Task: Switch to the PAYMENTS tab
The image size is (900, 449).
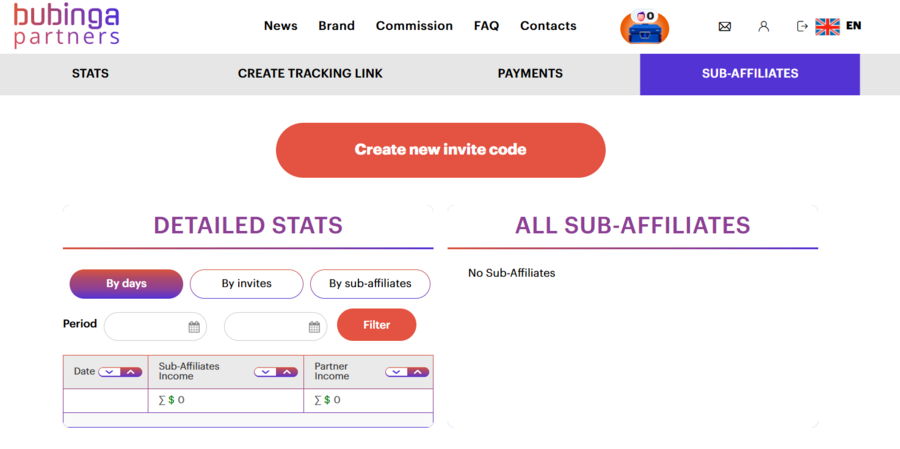Action: [530, 73]
